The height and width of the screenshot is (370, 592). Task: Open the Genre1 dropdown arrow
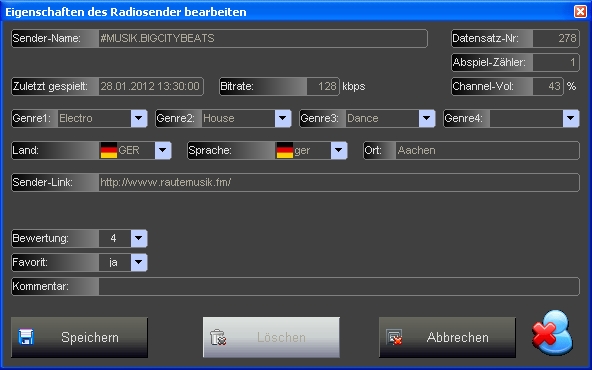139,118
